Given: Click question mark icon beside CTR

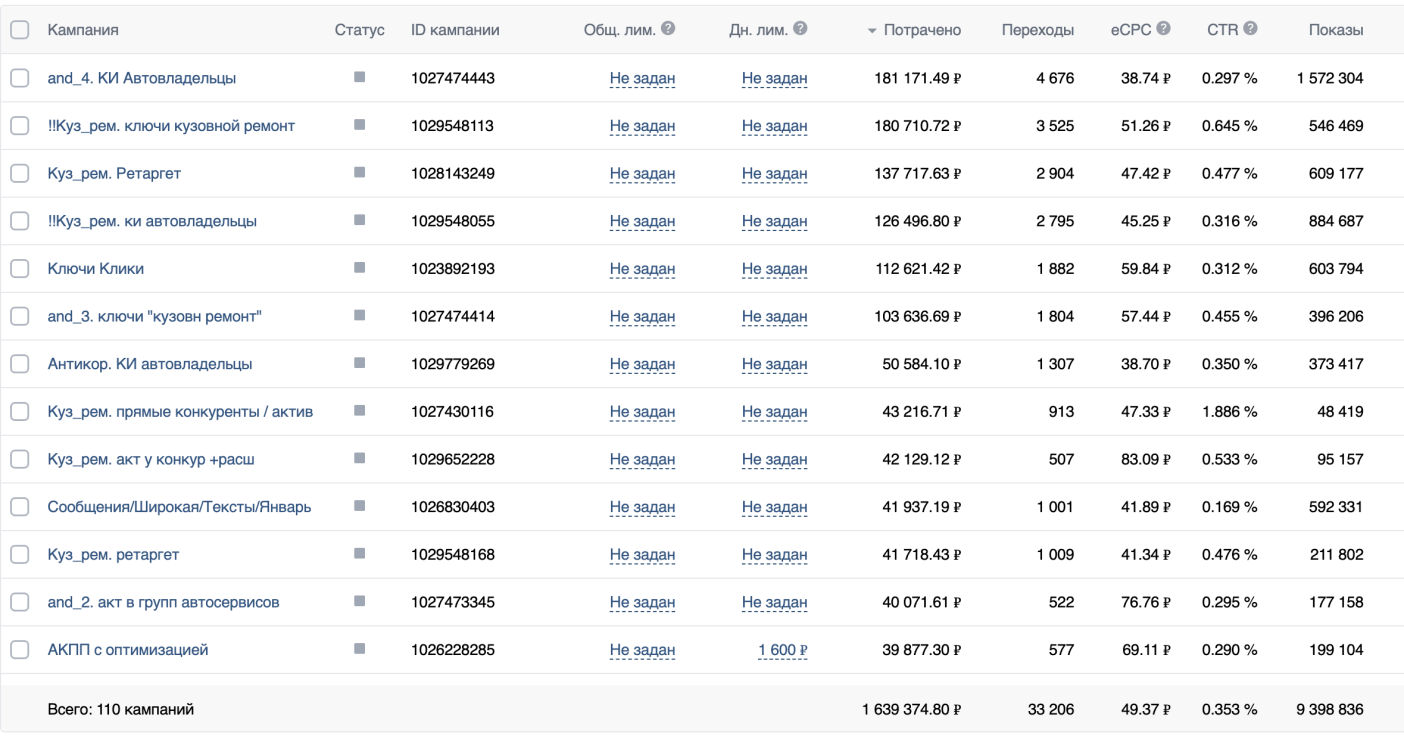Looking at the screenshot, I should (1250, 30).
